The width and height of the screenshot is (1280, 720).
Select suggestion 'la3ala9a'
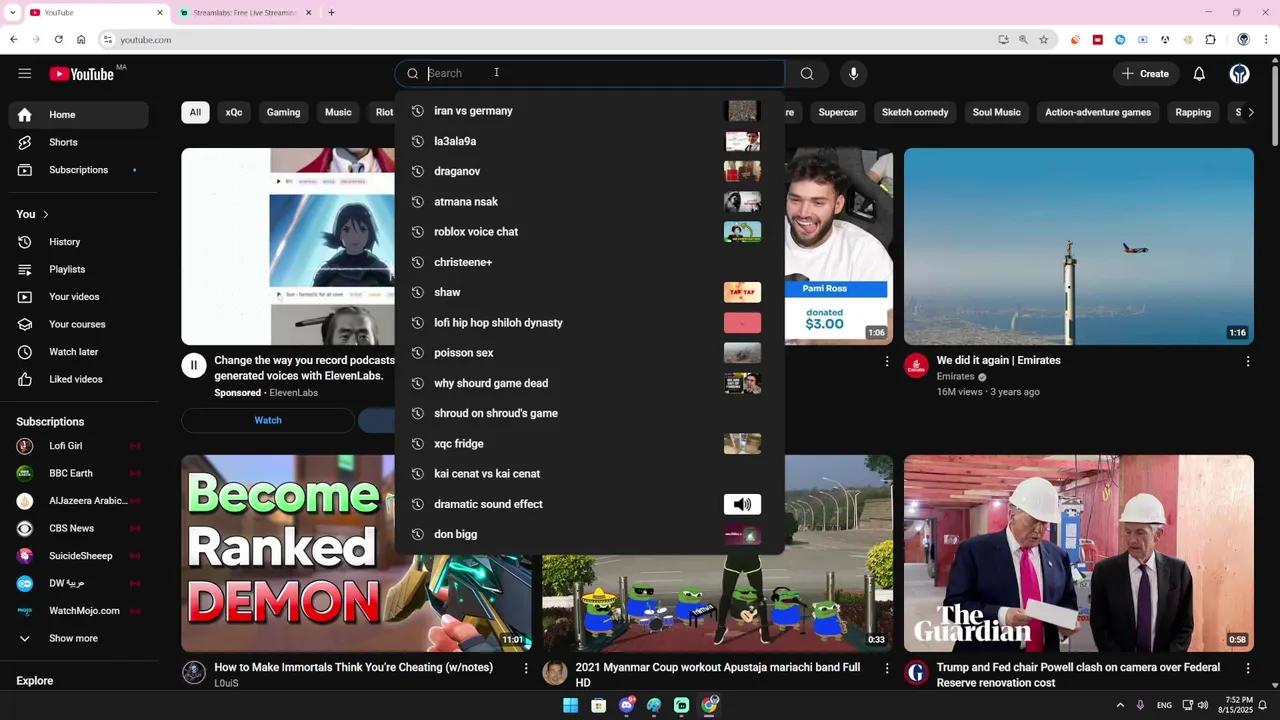[x=590, y=141]
